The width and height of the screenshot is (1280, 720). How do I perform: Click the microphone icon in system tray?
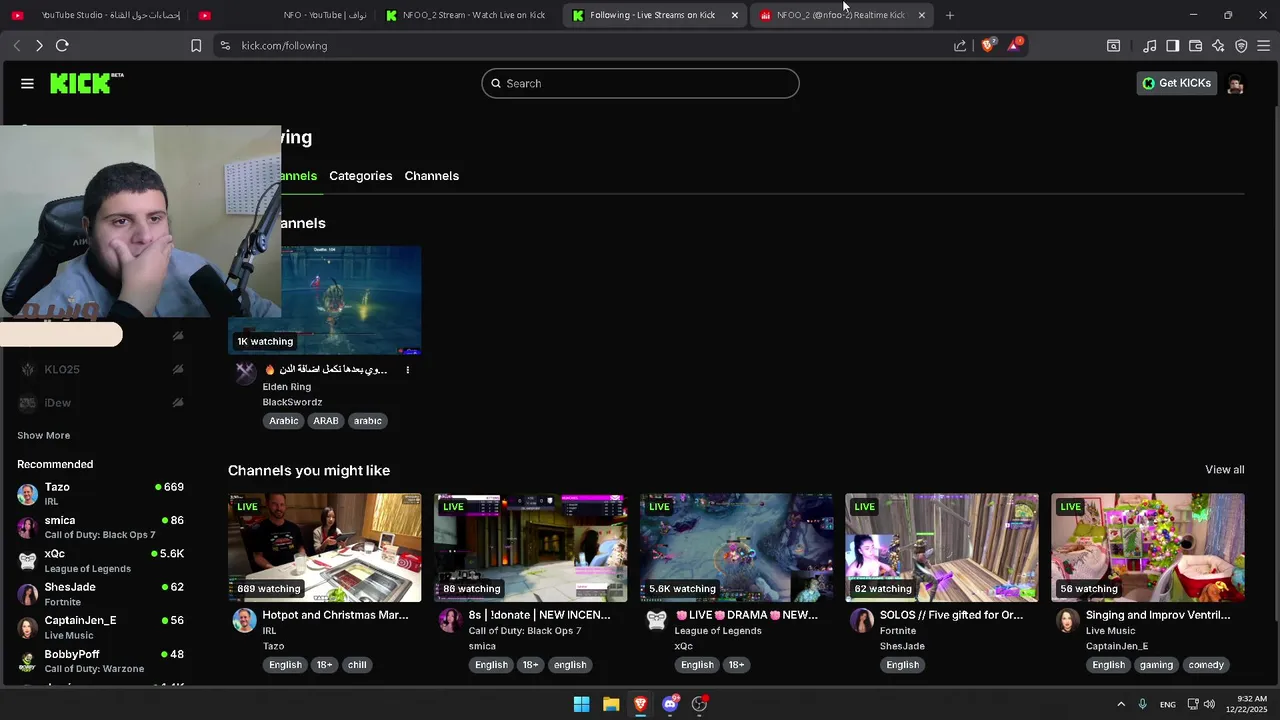click(1142, 704)
